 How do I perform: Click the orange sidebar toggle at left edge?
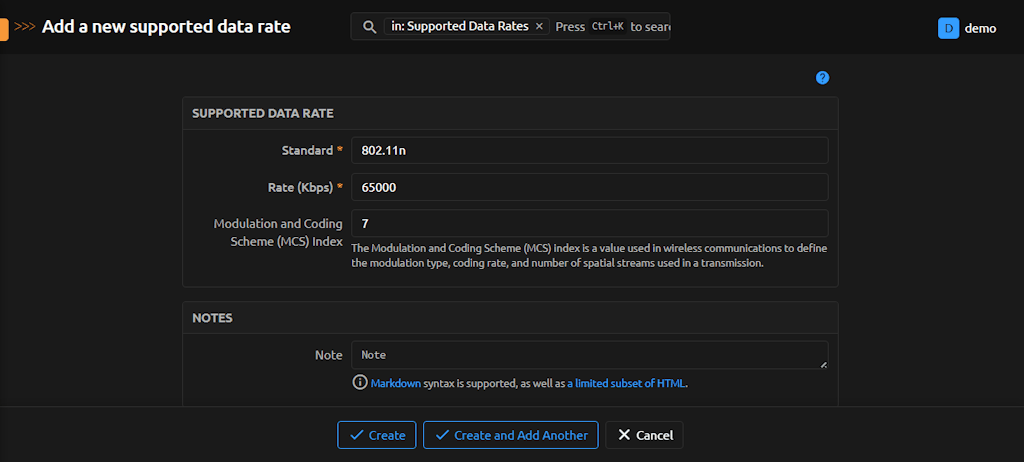3,28
